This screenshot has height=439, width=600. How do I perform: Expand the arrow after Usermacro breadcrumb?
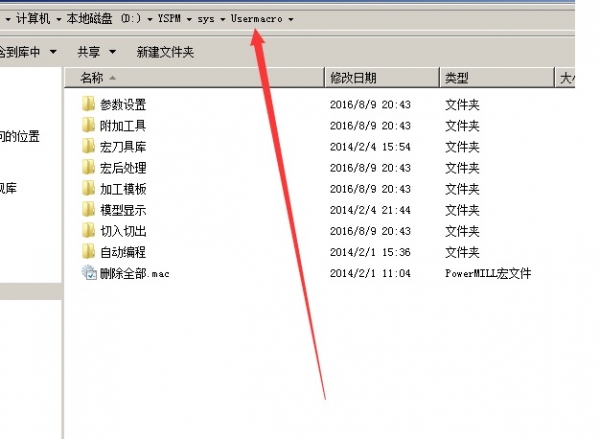click(291, 19)
